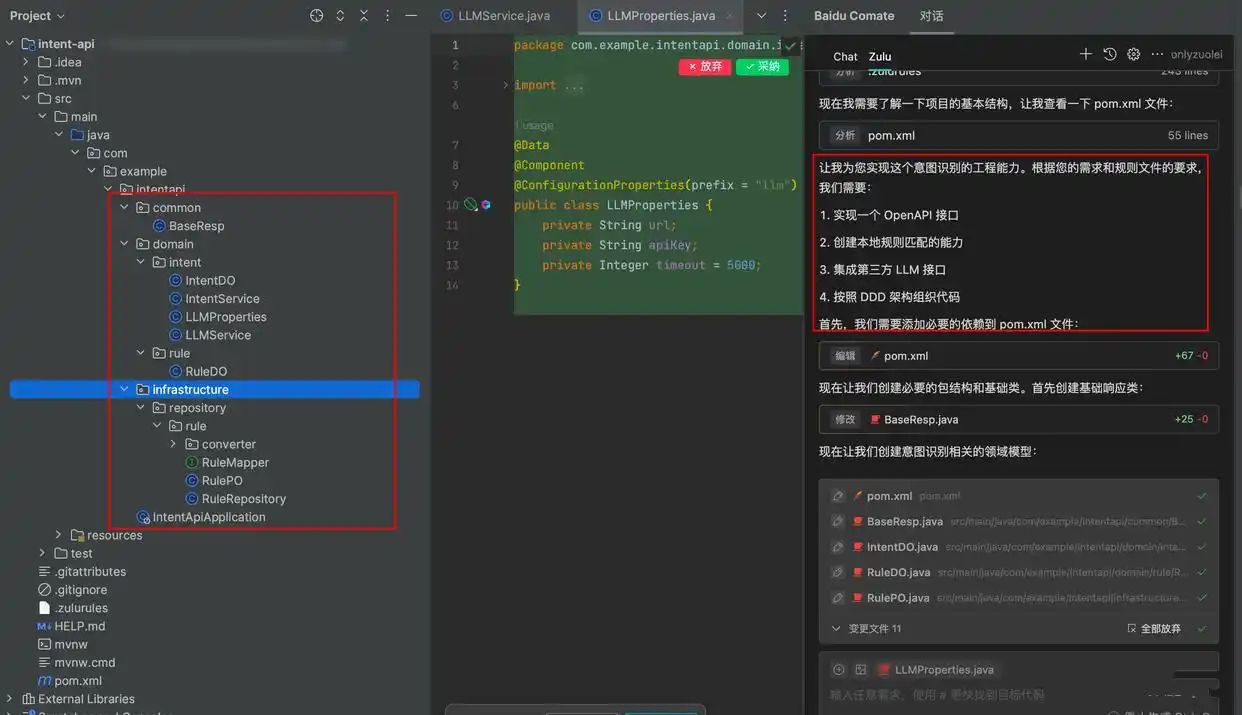Open Project panel options kebab icon

pyautogui.click(x=387, y=16)
